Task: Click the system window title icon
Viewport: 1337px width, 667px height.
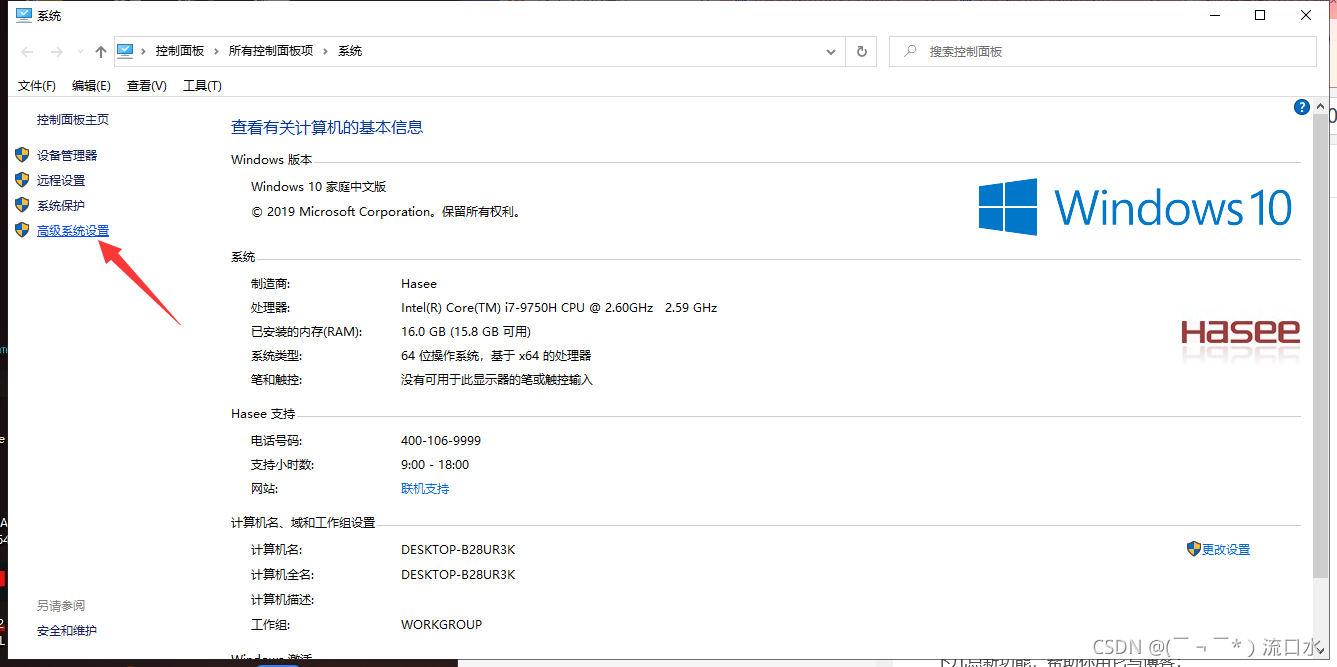Action: [x=24, y=15]
